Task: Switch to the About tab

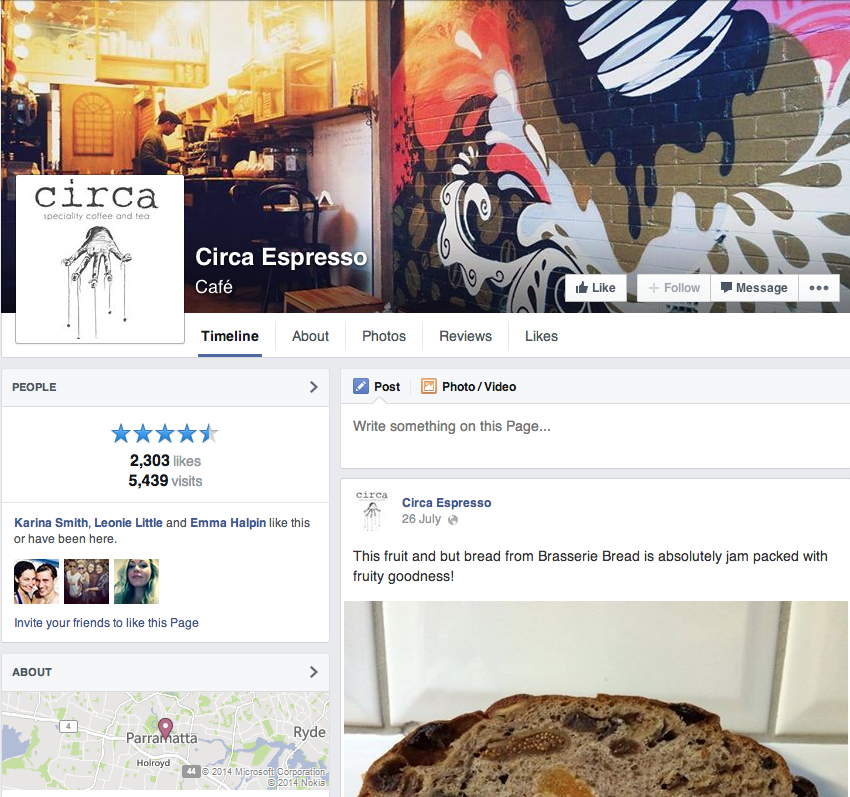Action: pyautogui.click(x=310, y=336)
